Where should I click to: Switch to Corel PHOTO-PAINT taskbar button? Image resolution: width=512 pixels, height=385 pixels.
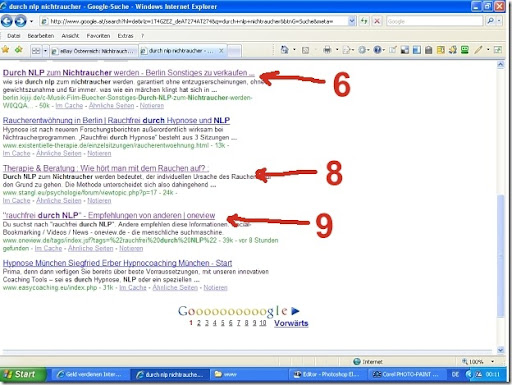[406, 375]
